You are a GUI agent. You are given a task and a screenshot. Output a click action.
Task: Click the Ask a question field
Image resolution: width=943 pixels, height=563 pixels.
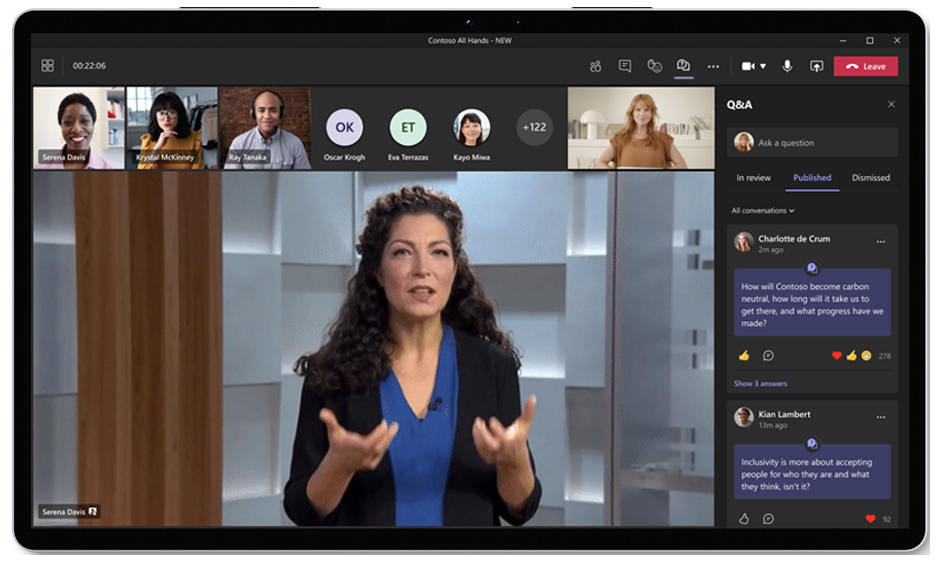pyautogui.click(x=822, y=142)
